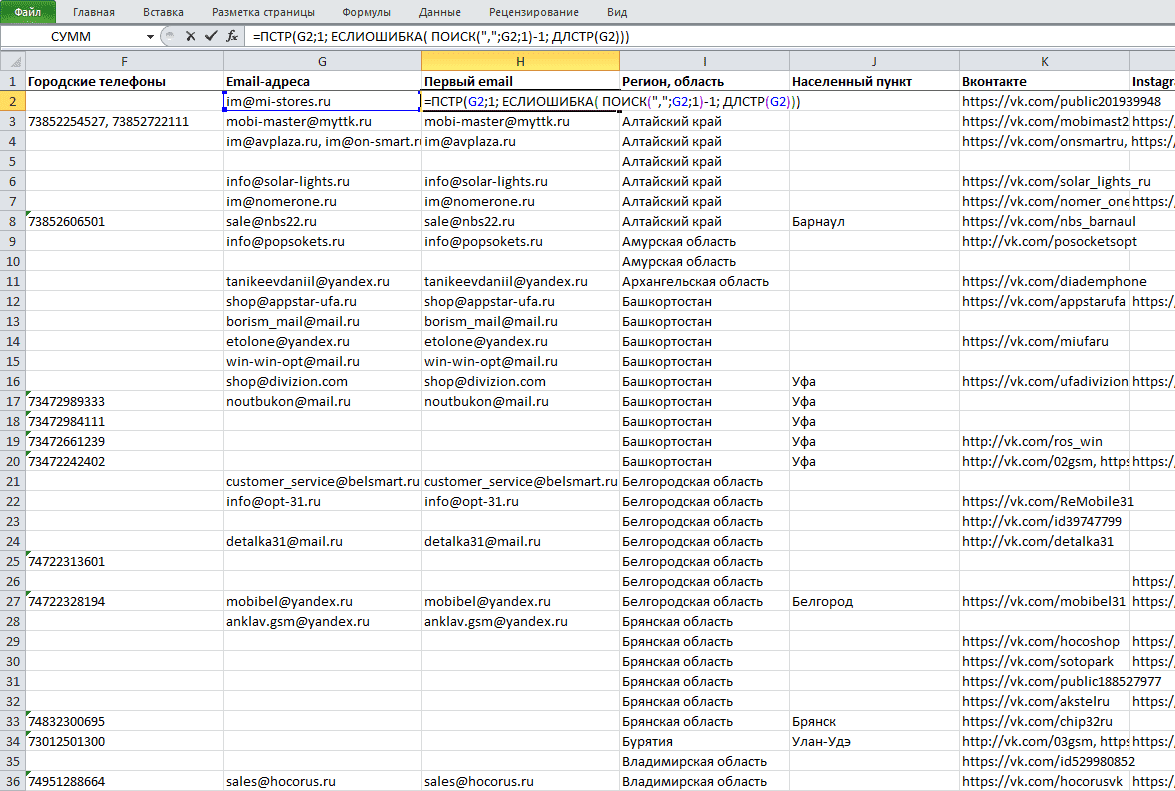This screenshot has width=1175, height=791.
Task: Open the Вставка ribbon tab
Action: click(163, 12)
